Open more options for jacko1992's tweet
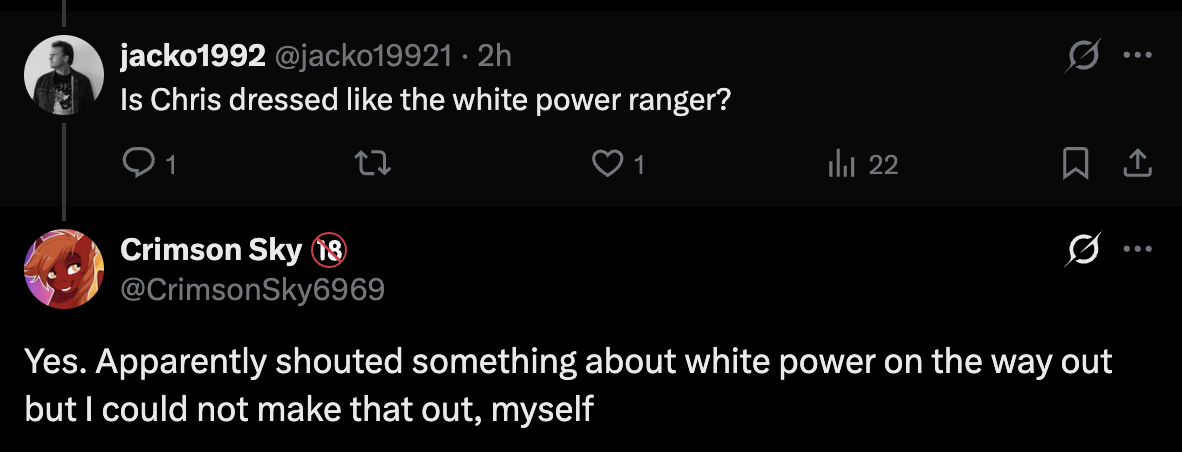Viewport: 1182px width, 452px height. tap(1137, 56)
